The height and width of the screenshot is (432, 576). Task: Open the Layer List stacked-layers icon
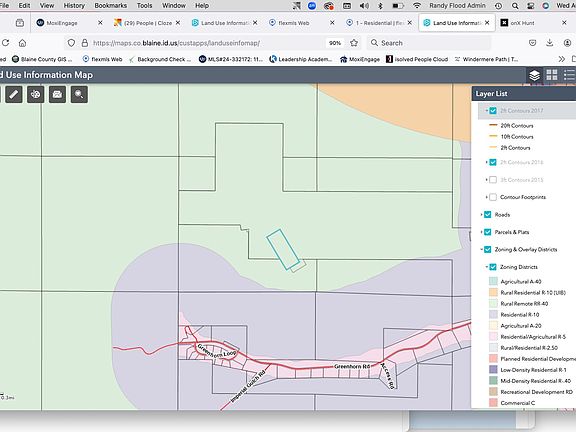click(x=534, y=75)
